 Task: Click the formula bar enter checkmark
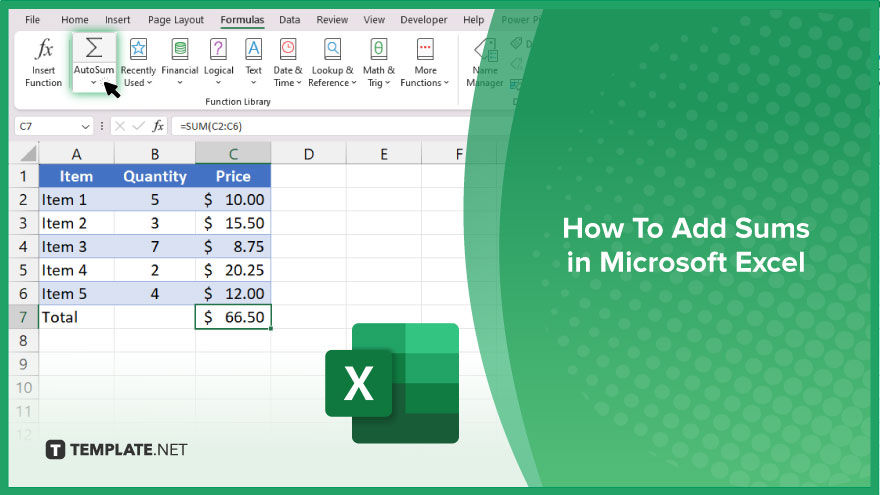pyautogui.click(x=138, y=126)
